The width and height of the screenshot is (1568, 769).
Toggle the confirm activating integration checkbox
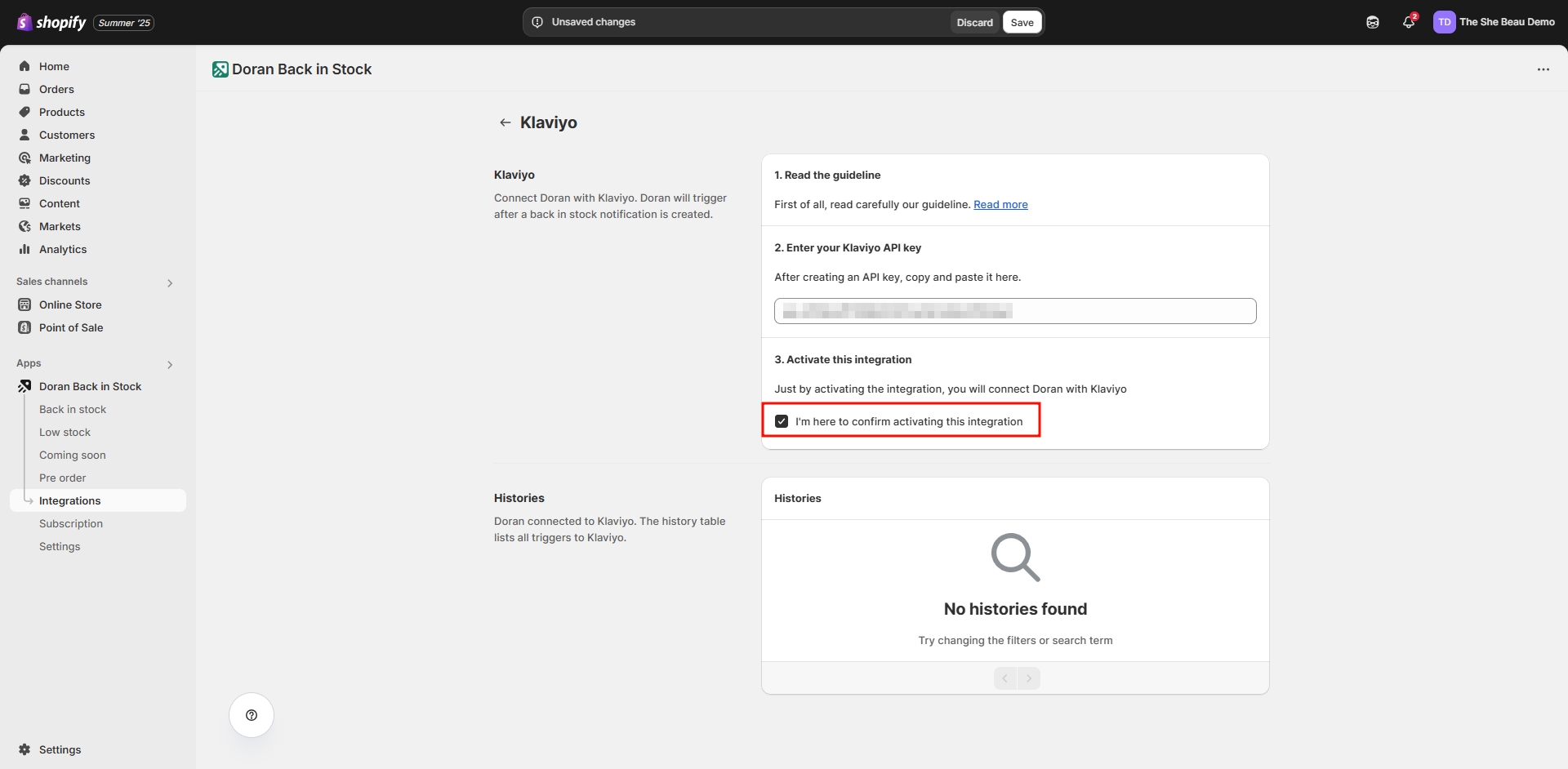pos(782,421)
